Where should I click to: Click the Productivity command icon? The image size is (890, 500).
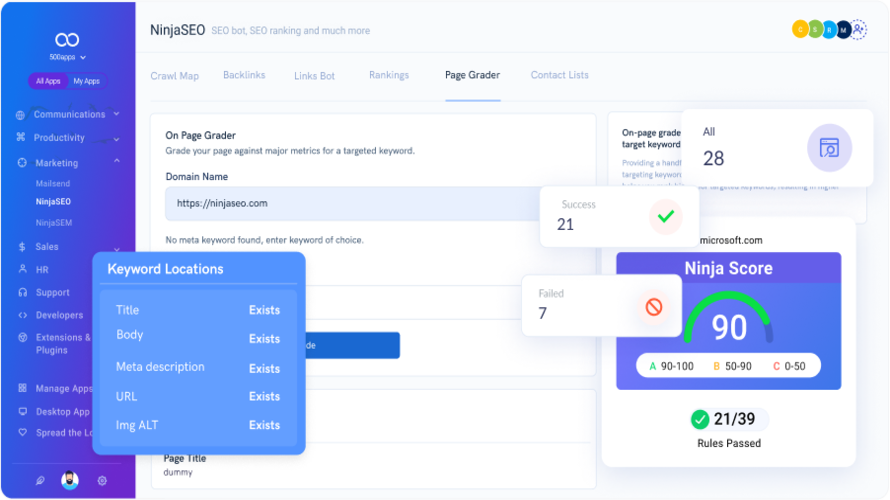pyautogui.click(x=21, y=137)
